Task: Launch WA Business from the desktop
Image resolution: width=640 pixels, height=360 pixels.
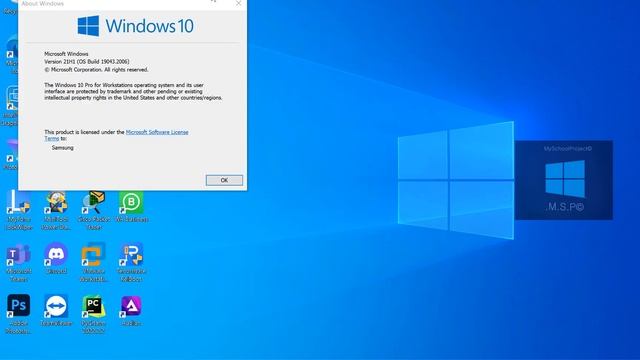Action: [x=131, y=207]
